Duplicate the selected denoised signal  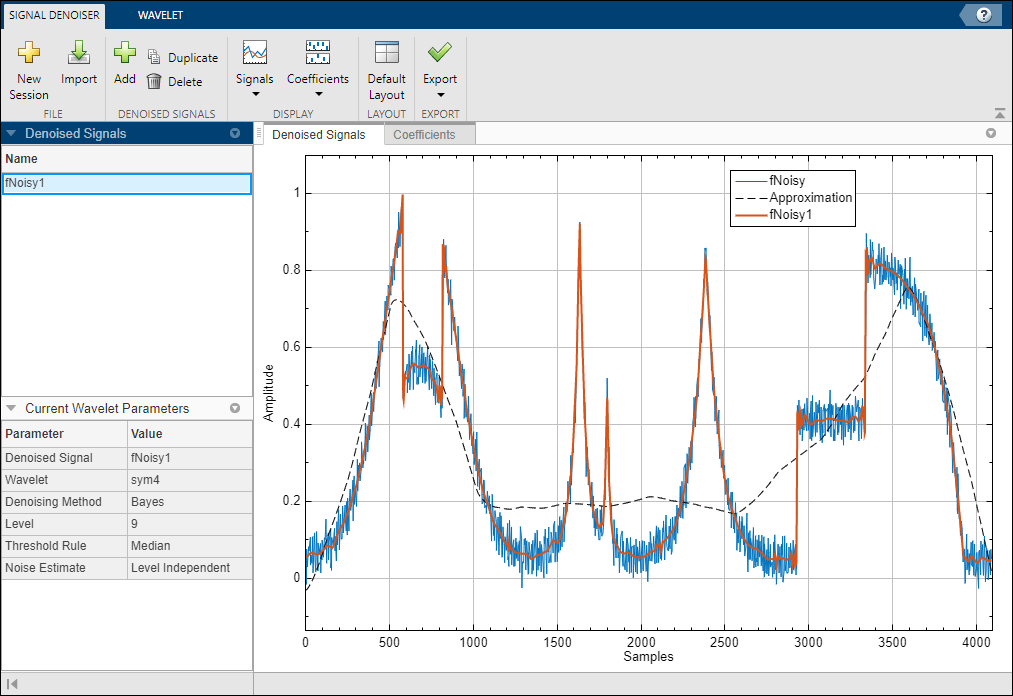click(x=182, y=58)
